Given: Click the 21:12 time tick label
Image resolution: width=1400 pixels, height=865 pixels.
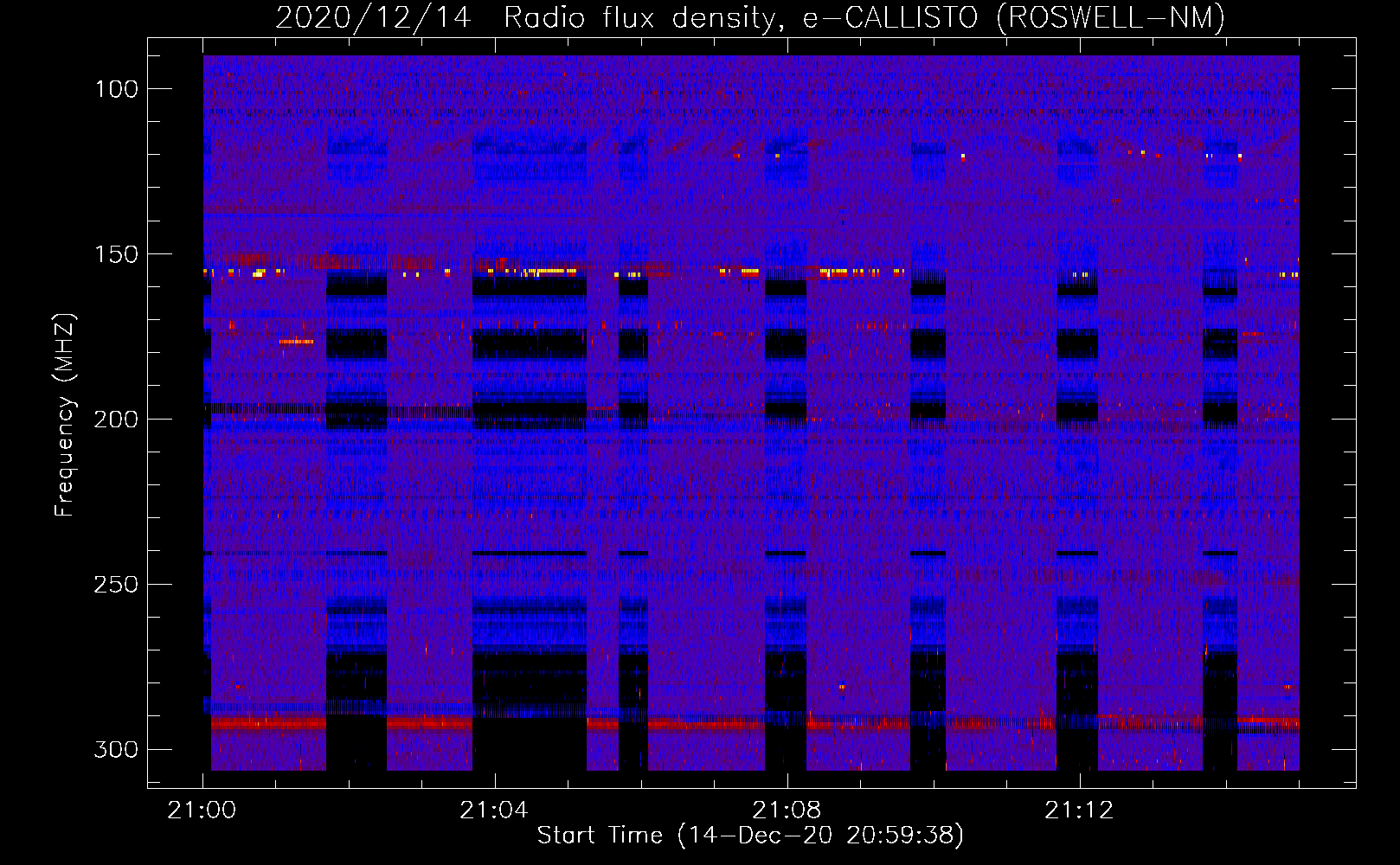Looking at the screenshot, I should pos(1078,811).
